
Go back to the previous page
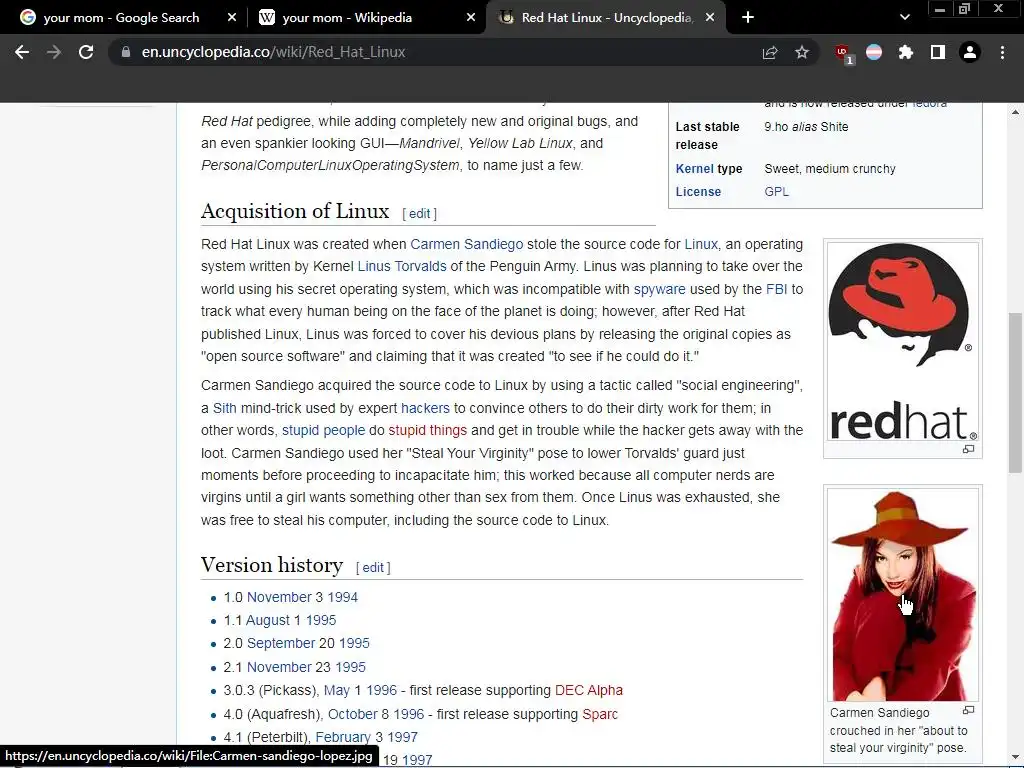point(22,52)
